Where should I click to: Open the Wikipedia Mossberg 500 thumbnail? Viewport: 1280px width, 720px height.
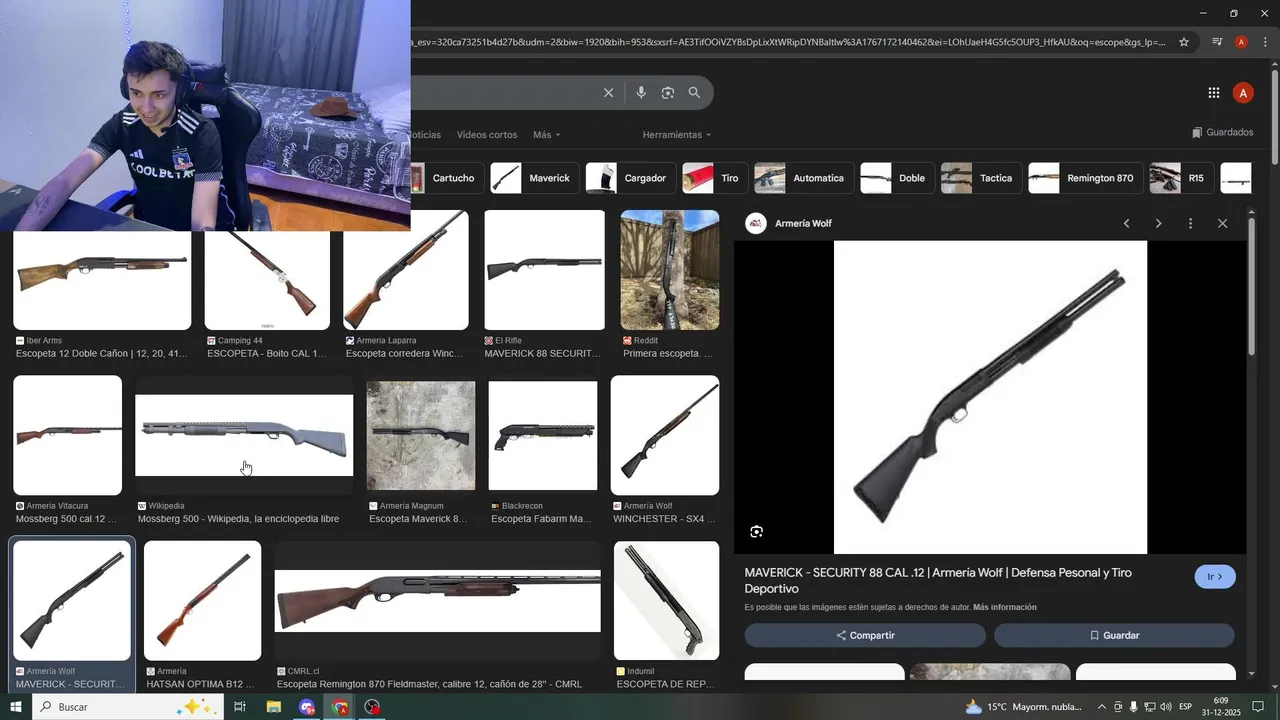[x=244, y=436]
